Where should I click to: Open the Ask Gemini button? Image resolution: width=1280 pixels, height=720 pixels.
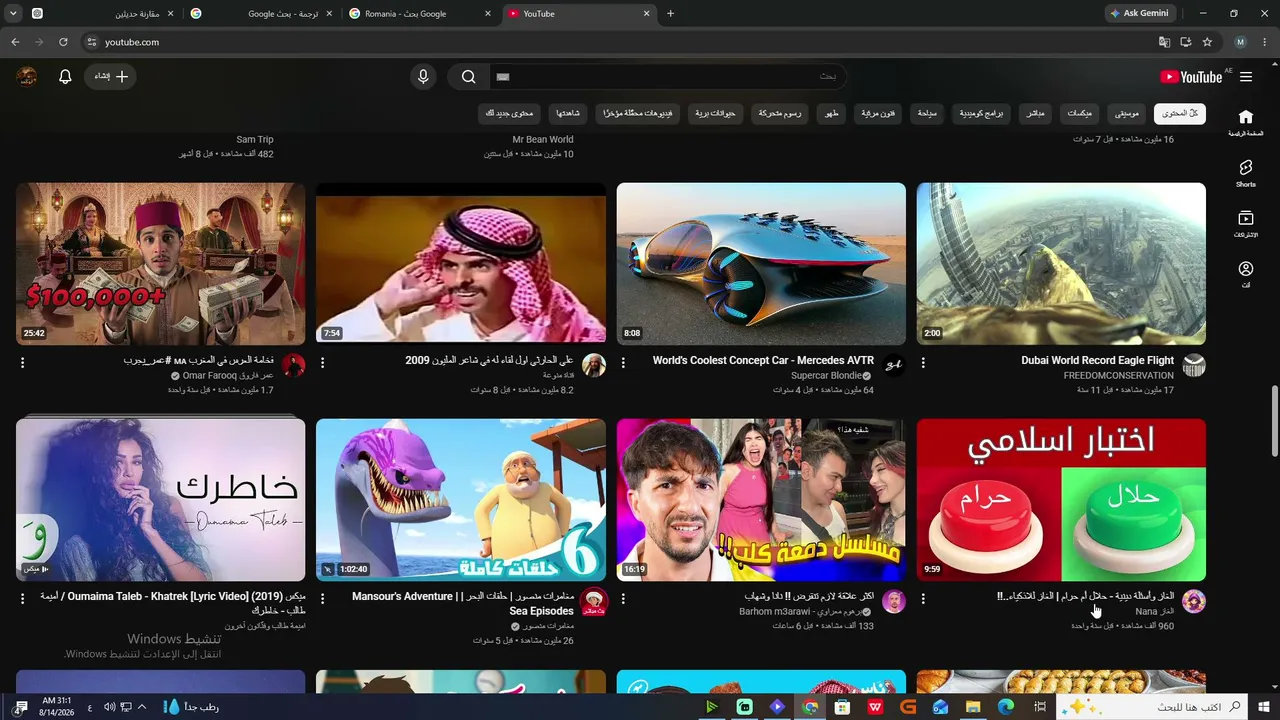point(1139,14)
